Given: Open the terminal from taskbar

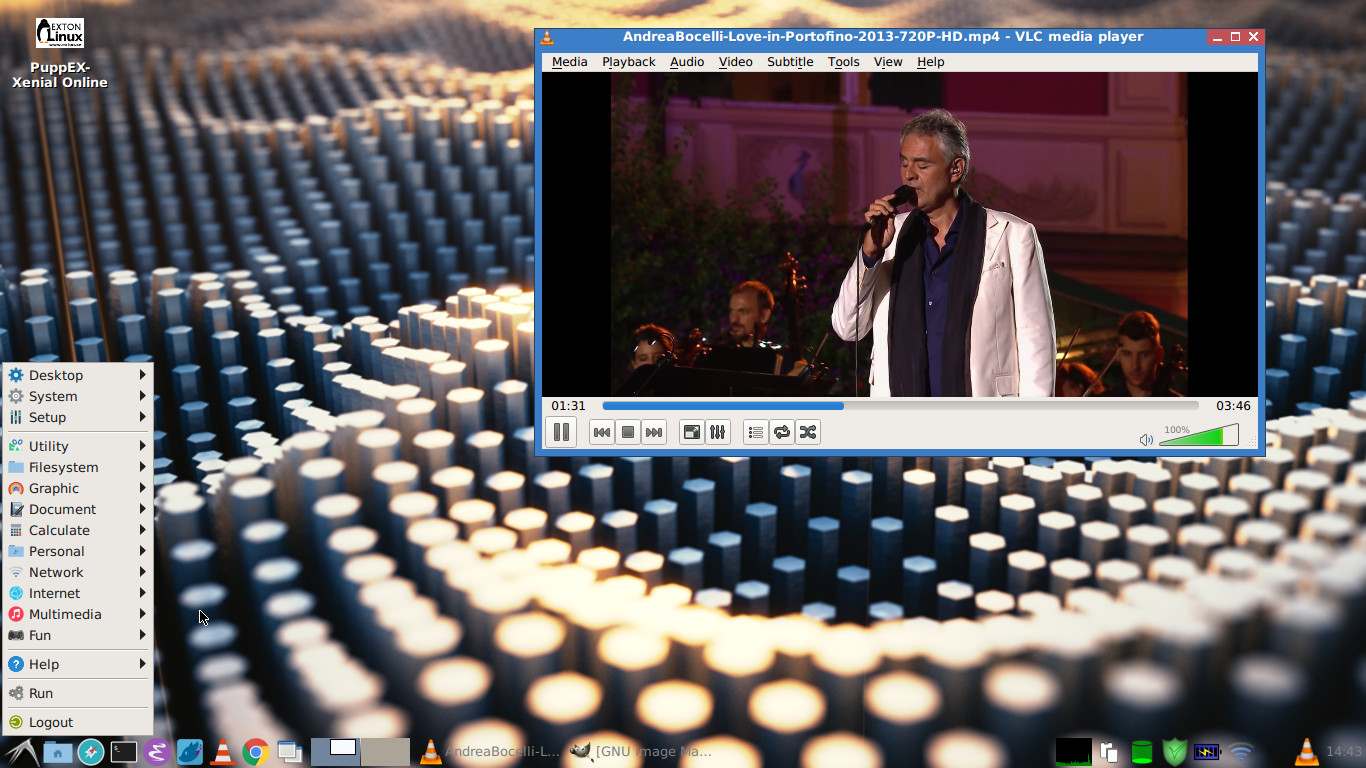Looking at the screenshot, I should (124, 752).
